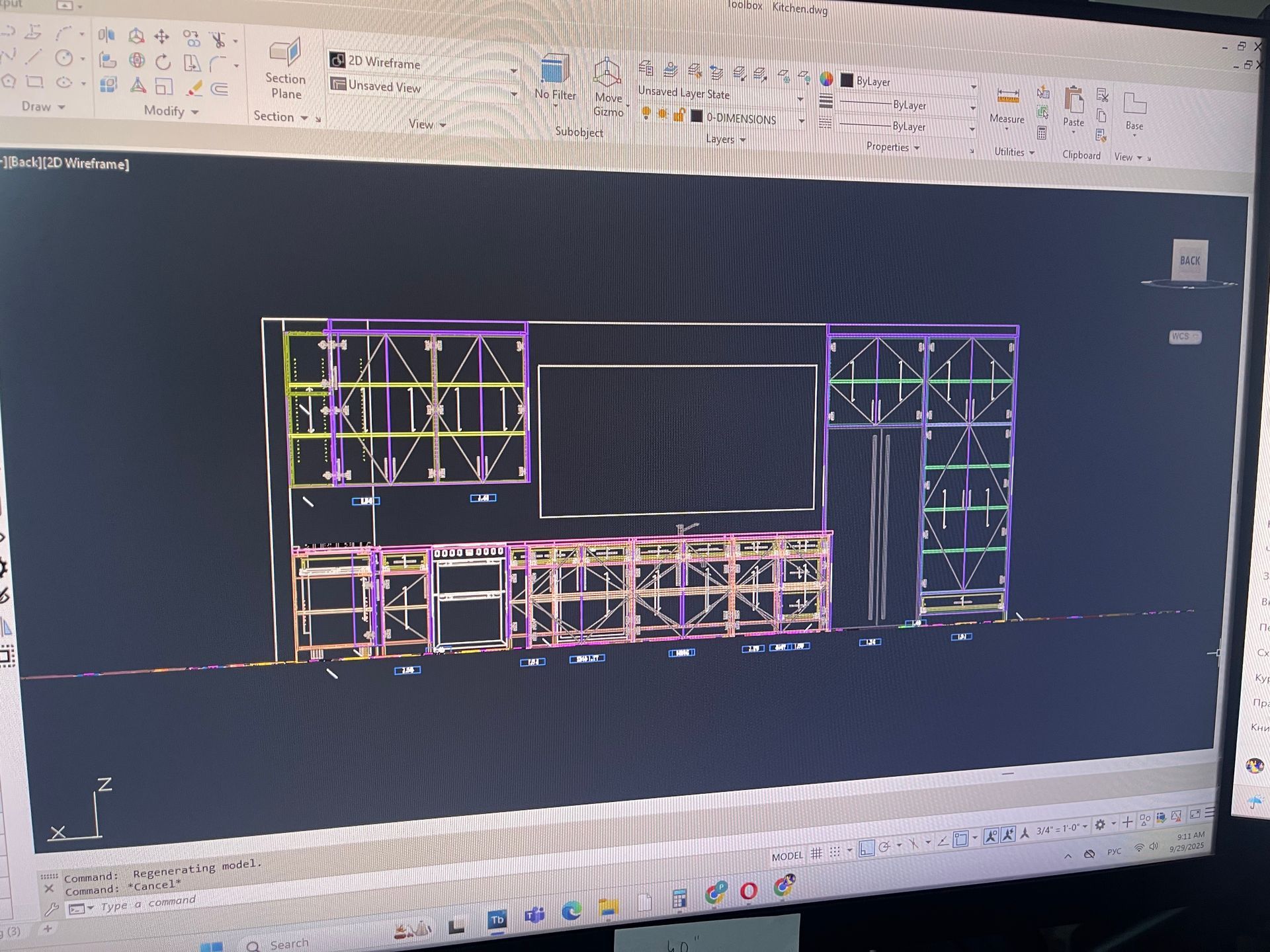This screenshot has width=1270, height=952.
Task: Toggle Ortho mode in status bar
Action: click(866, 849)
